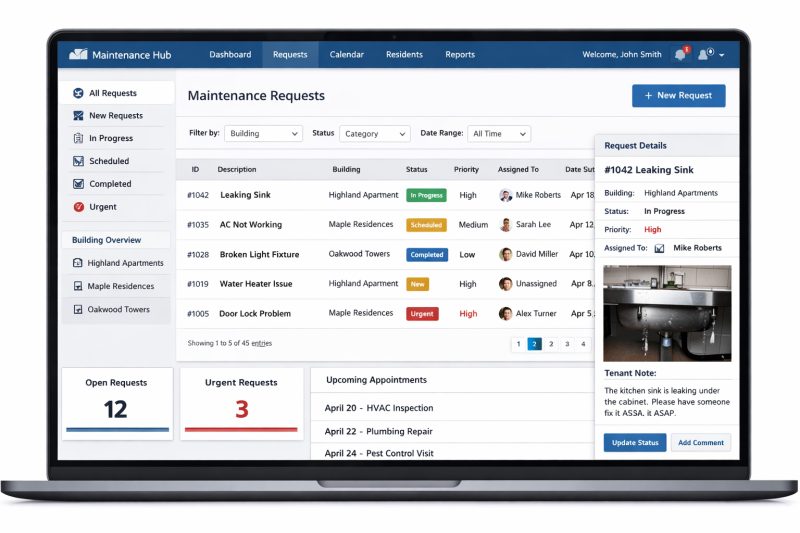Click the orange Scheduled status badge
This screenshot has height=533, width=800.
pos(427,225)
